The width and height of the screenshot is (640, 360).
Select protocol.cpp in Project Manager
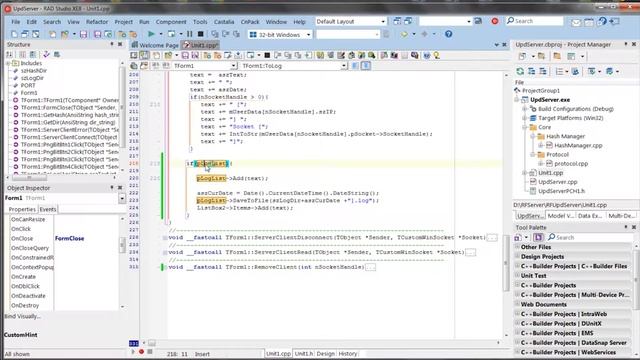click(x=571, y=164)
